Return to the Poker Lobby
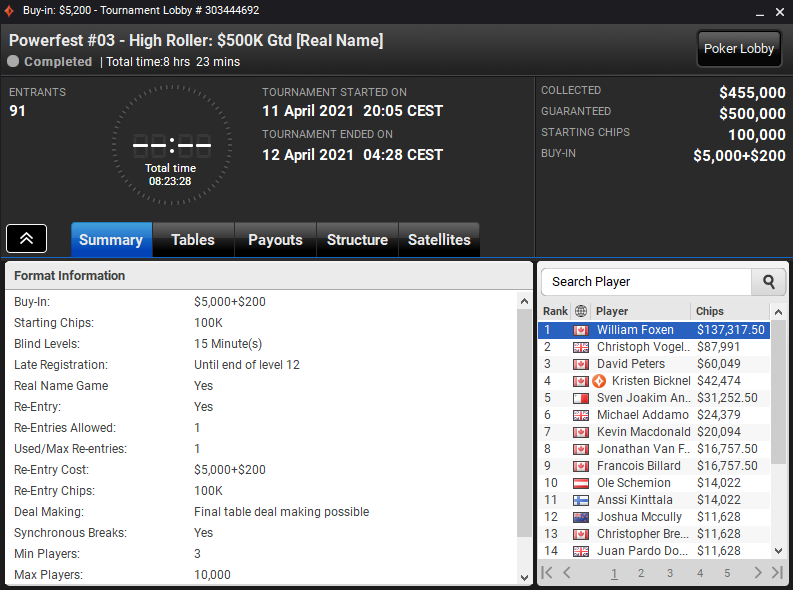This screenshot has height=590, width=793. (x=738, y=49)
